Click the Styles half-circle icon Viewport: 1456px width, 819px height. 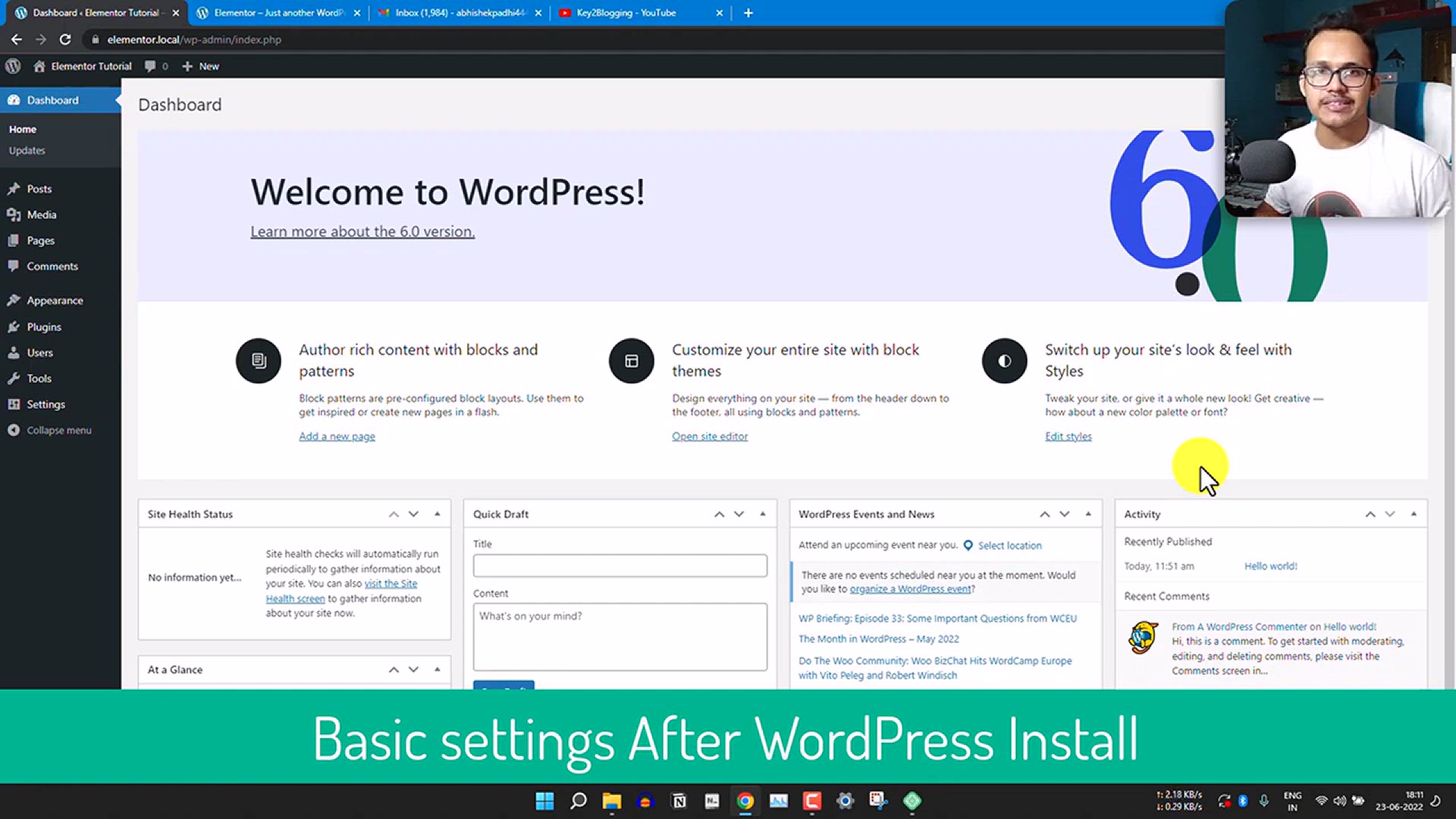point(1005,361)
